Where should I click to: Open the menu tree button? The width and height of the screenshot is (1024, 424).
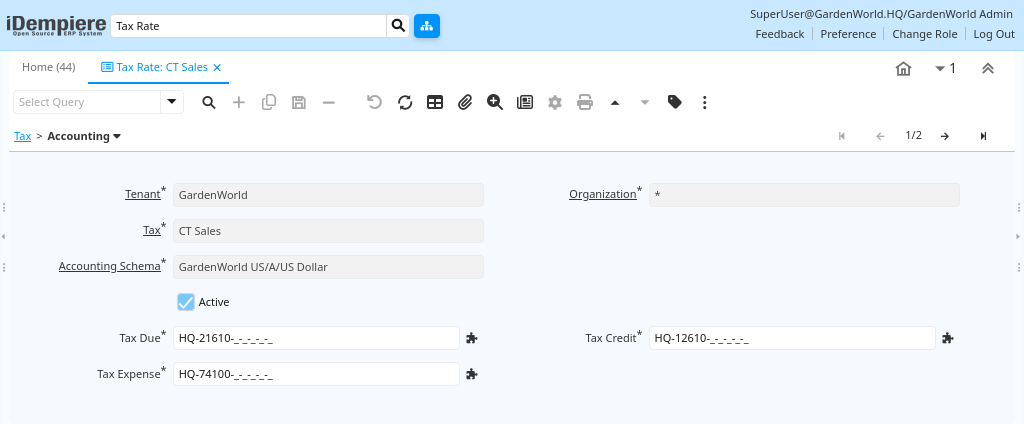[x=427, y=26]
